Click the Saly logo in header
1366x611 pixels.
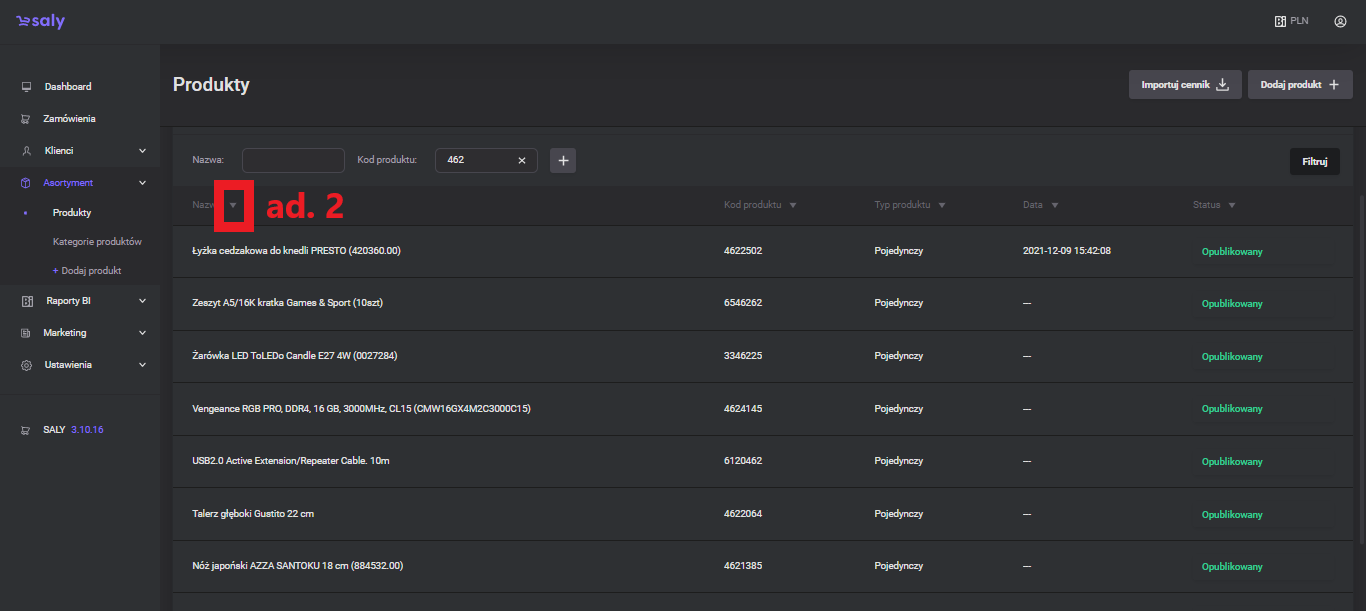pos(40,21)
